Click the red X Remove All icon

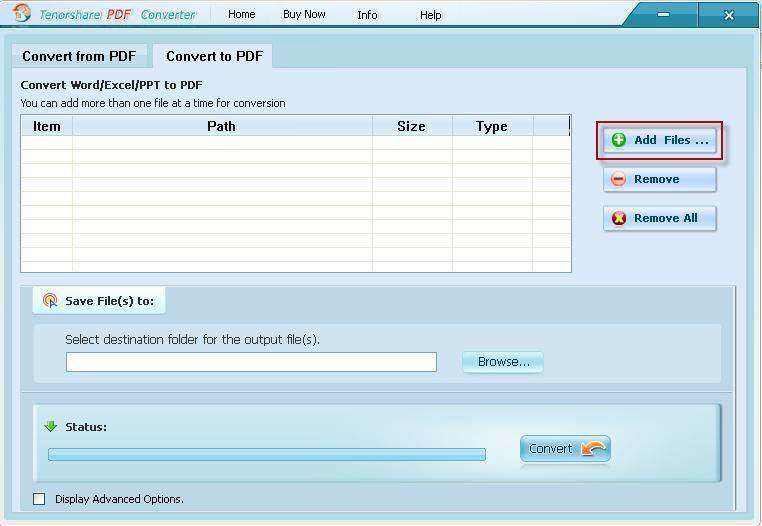[618, 218]
